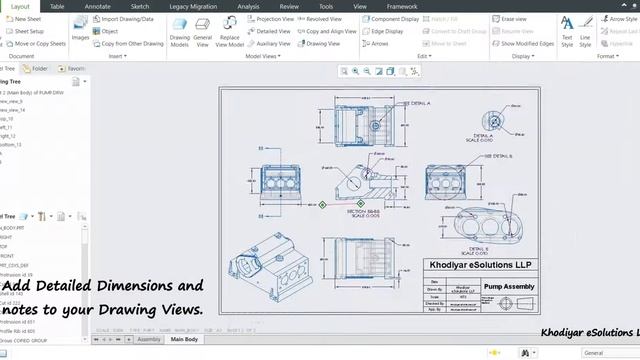Switch to the Framework tab
Viewport: 640px width, 360px height.
click(402, 7)
